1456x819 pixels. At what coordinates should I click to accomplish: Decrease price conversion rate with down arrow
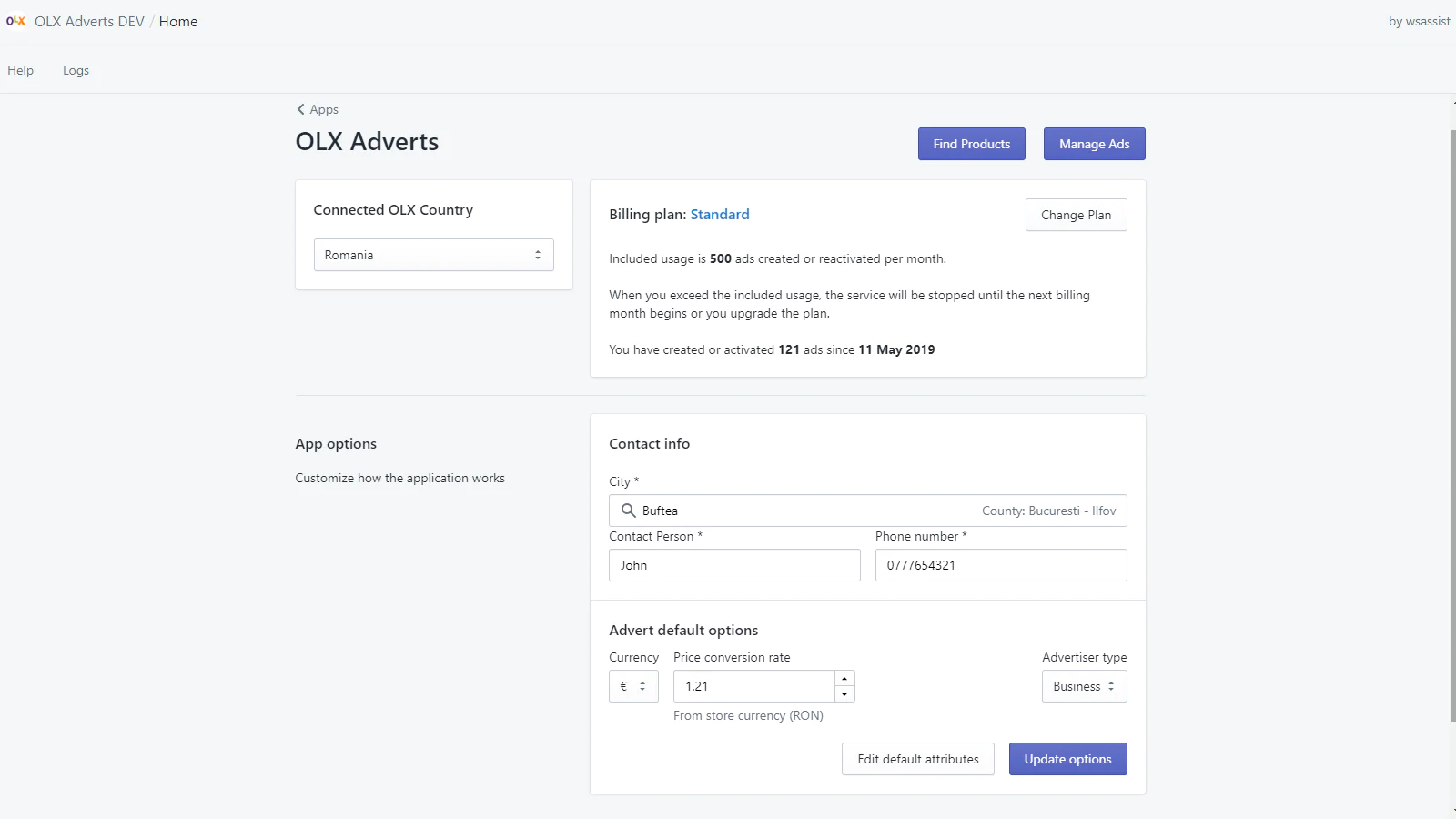[x=844, y=694]
